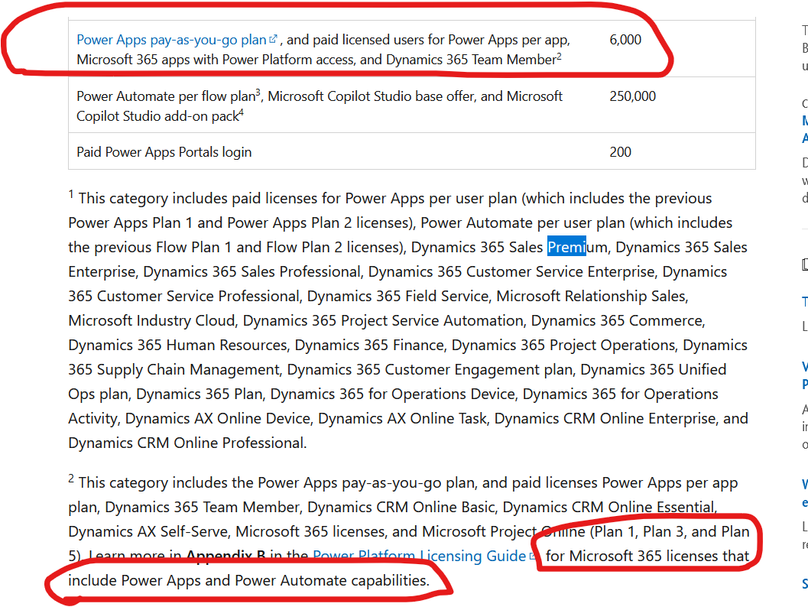808x607 pixels.
Task: Click the 'Power Automate per flow plan' text
Action: pyautogui.click(x=166, y=96)
